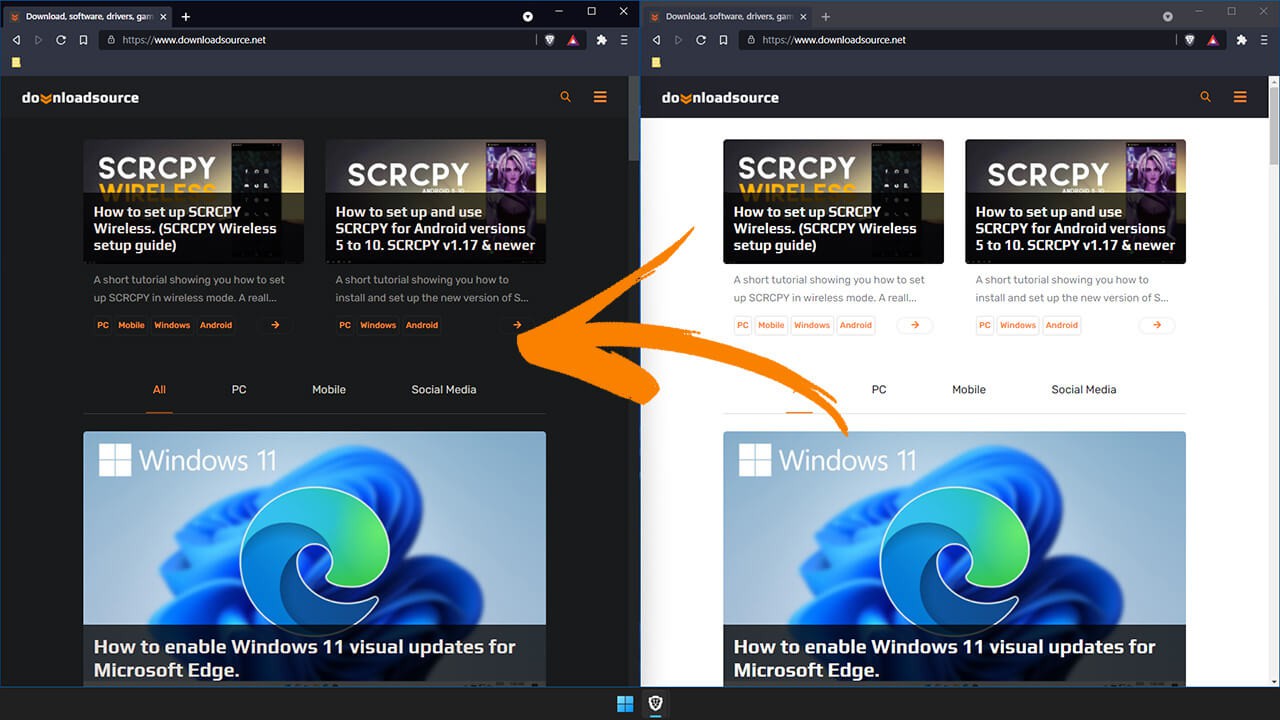Open Brave main menu in left window
The image size is (1280, 720).
pyautogui.click(x=624, y=40)
